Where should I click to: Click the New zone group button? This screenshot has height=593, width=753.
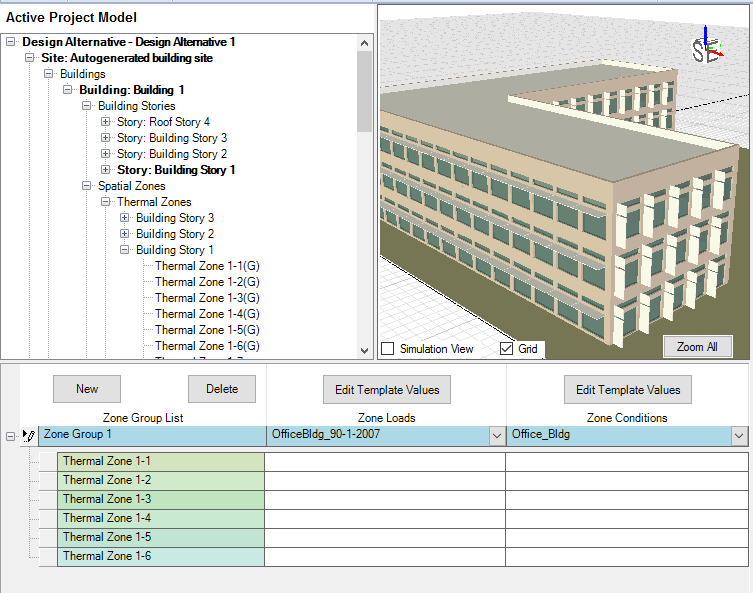tap(87, 389)
